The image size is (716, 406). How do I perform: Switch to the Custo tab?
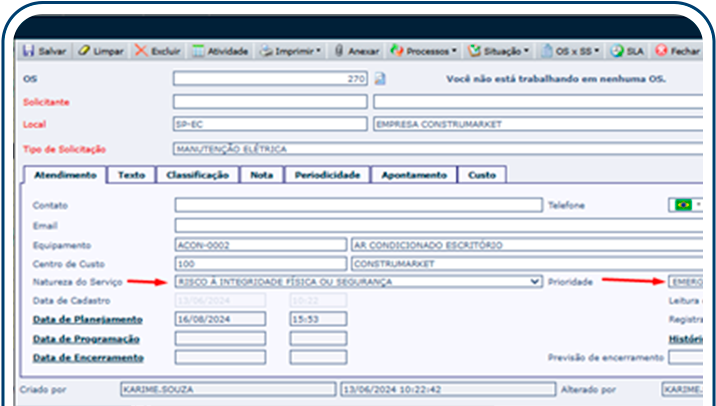[482, 175]
